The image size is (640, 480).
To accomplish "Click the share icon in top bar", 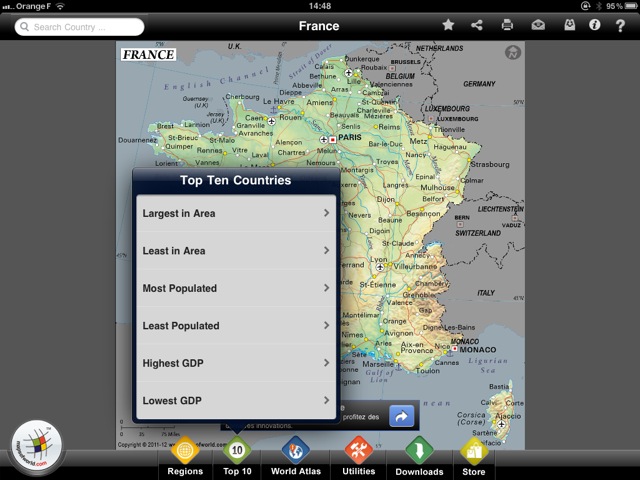I will pyautogui.click(x=477, y=26).
